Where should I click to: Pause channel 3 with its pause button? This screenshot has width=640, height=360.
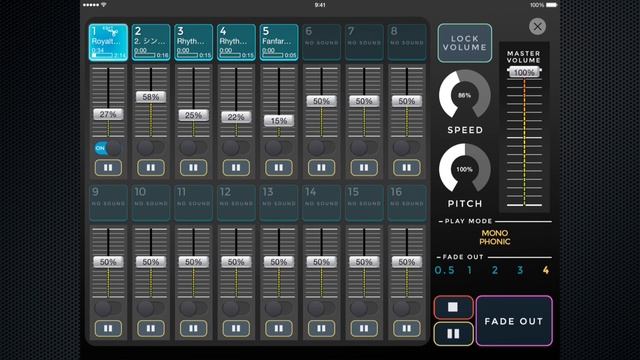193,167
